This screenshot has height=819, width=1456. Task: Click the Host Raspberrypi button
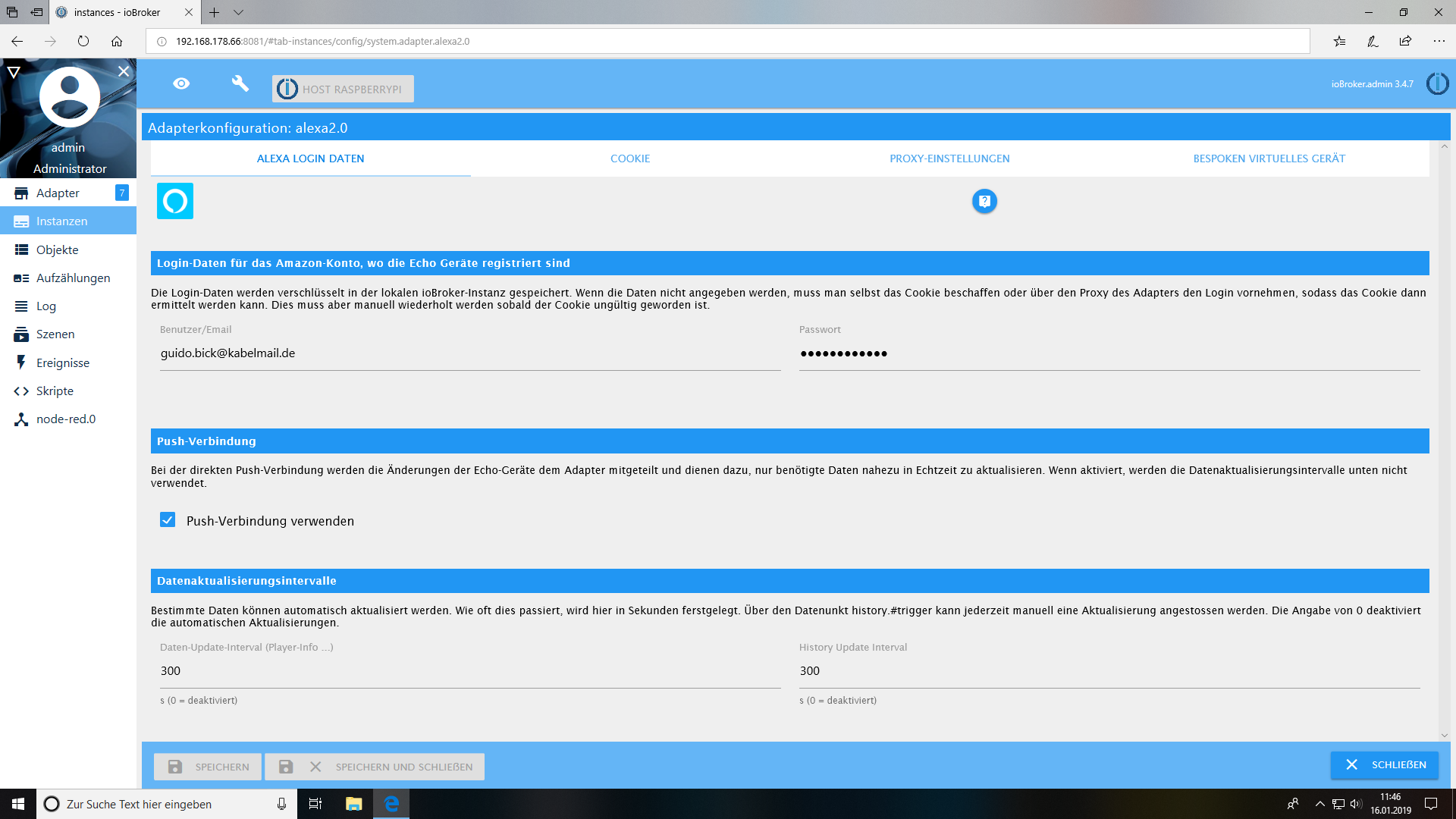click(x=343, y=89)
